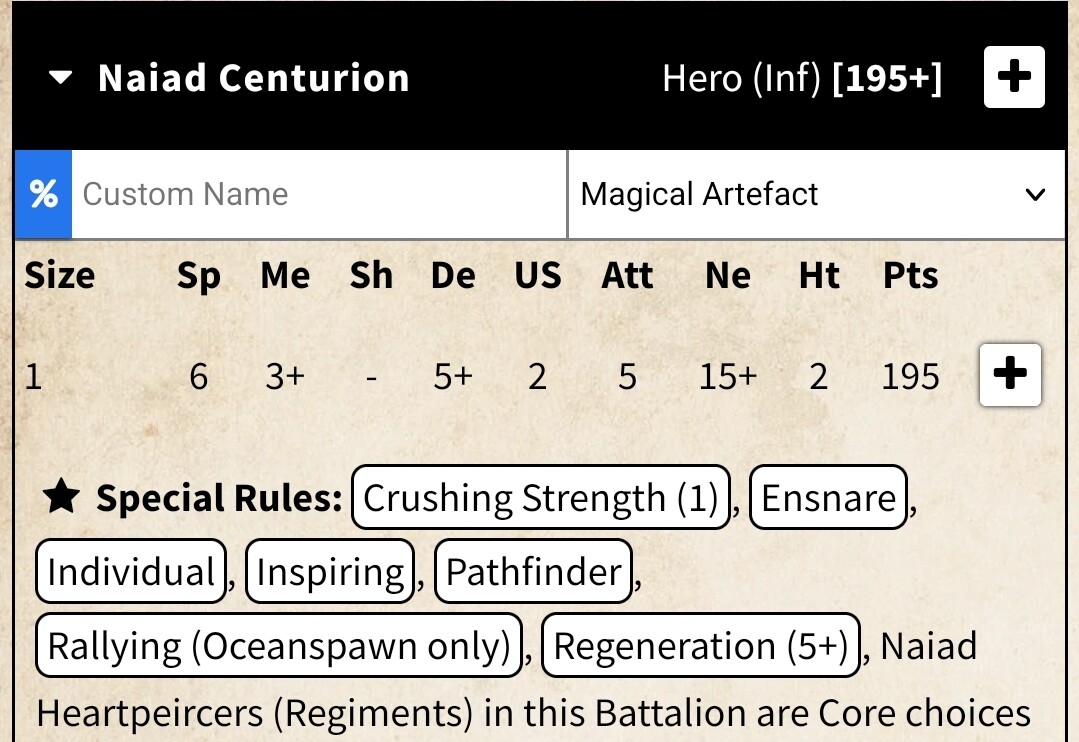Collapse the Naiad Centurion entry triangle
This screenshot has width=1079, height=742.
pyautogui.click(x=61, y=78)
